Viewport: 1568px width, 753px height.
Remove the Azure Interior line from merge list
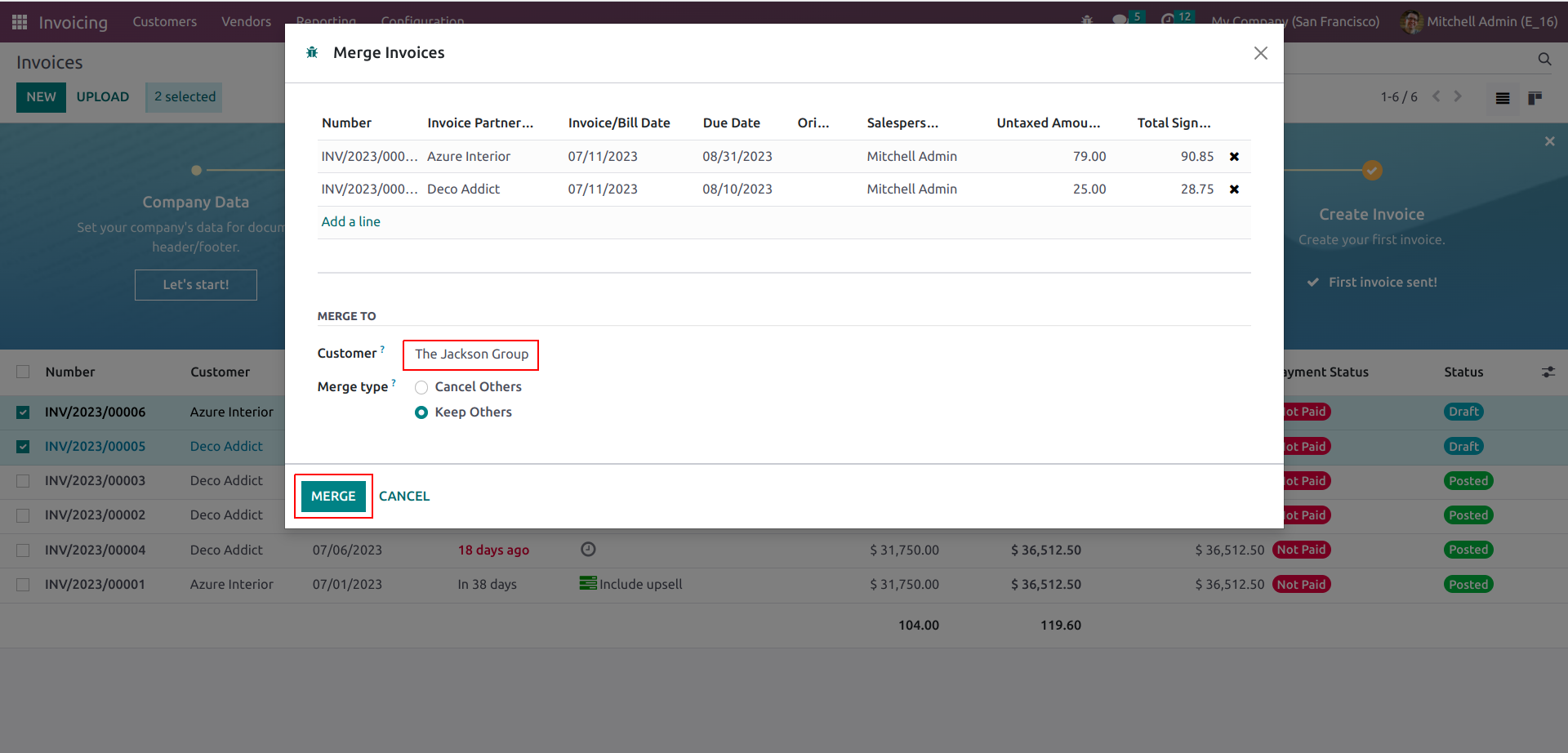1234,157
